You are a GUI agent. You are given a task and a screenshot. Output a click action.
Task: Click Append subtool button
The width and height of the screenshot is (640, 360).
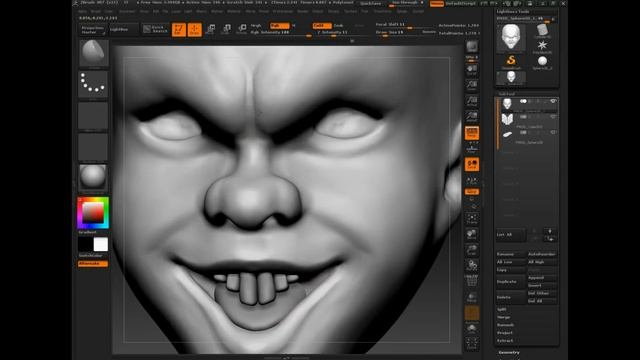[542, 278]
